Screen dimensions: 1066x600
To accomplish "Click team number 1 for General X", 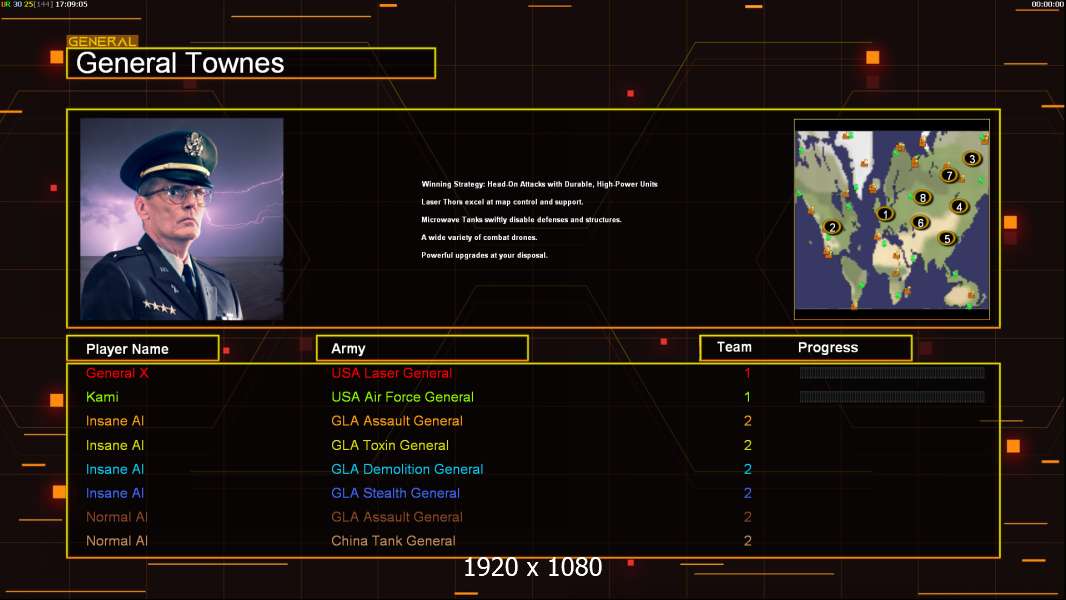I will tap(747, 373).
